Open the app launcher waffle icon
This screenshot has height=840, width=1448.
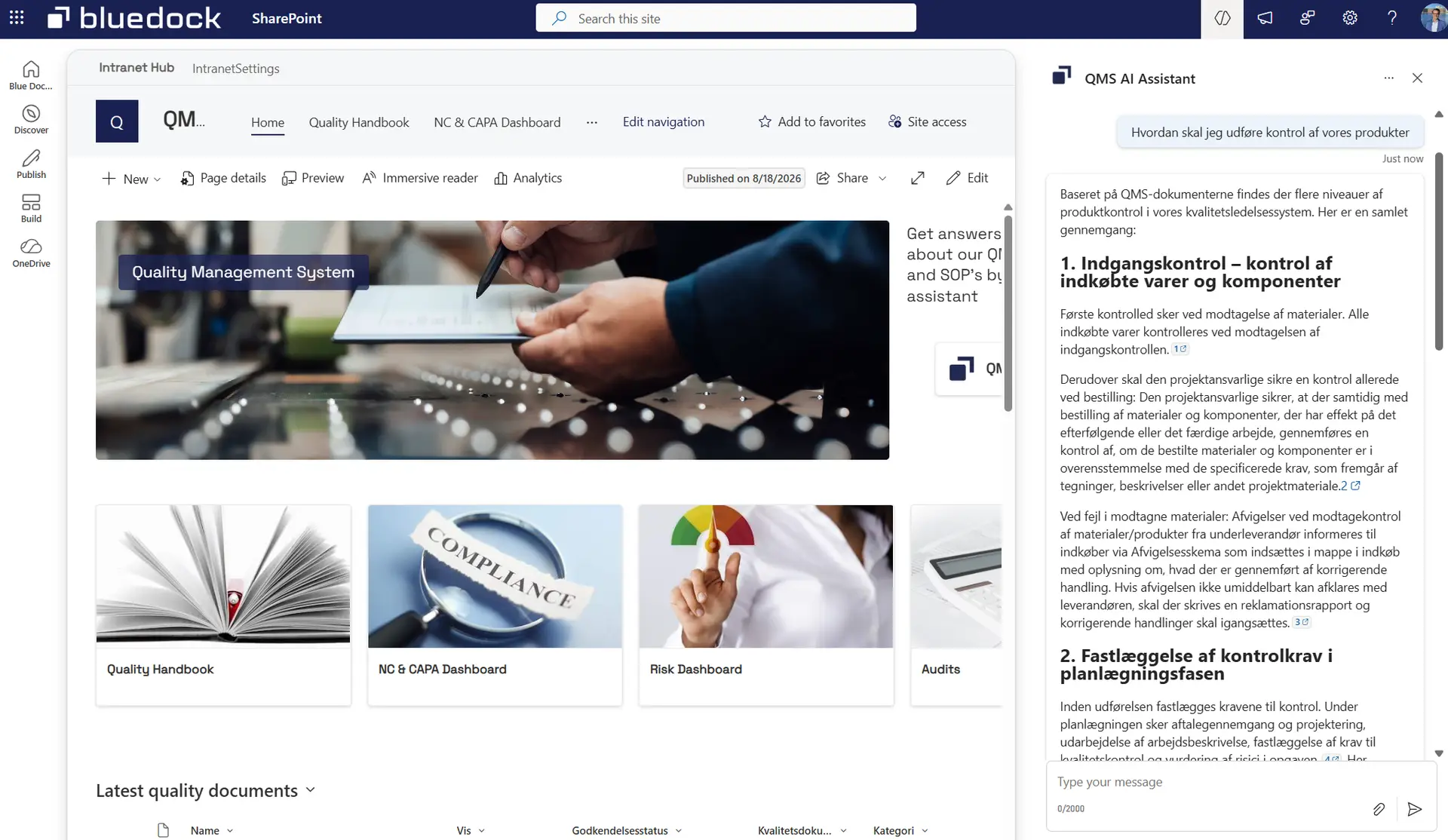point(17,17)
